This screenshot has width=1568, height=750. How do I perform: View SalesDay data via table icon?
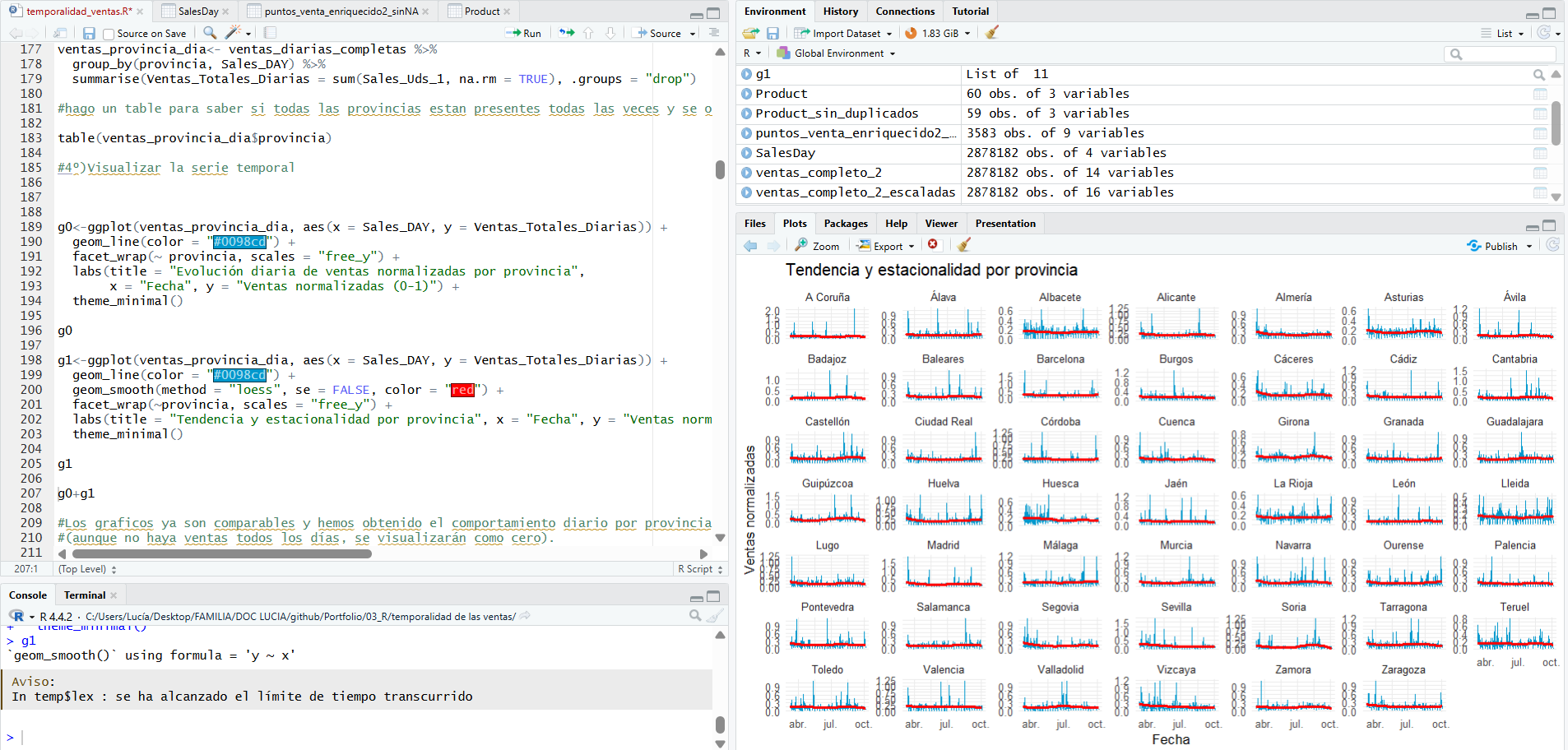[1540, 153]
